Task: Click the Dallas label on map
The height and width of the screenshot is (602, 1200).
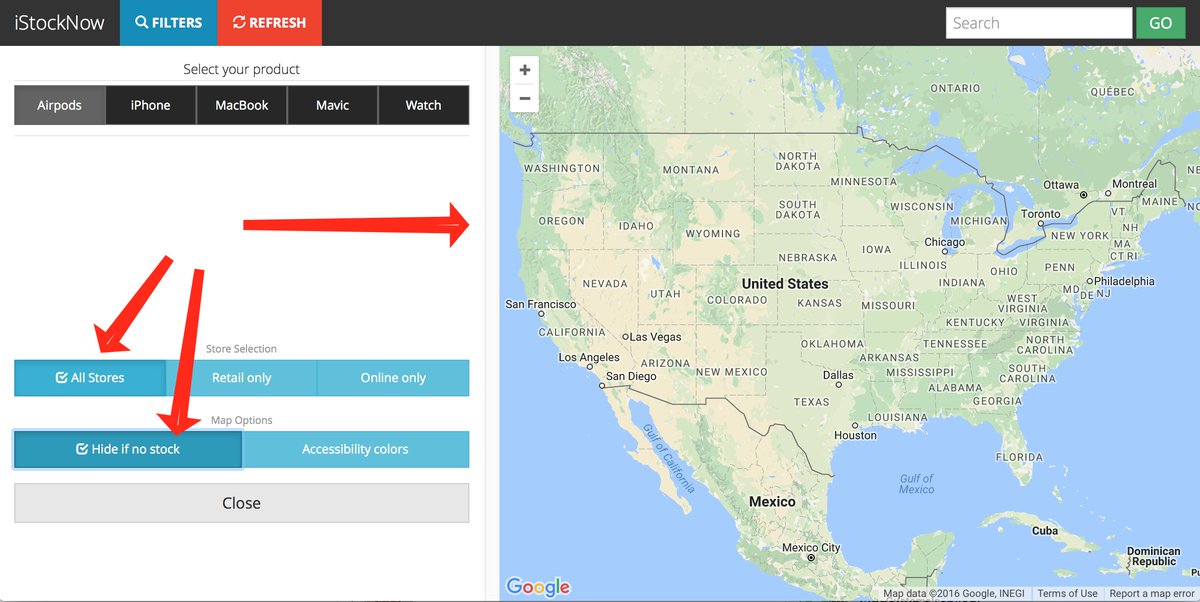Action: pos(838,376)
